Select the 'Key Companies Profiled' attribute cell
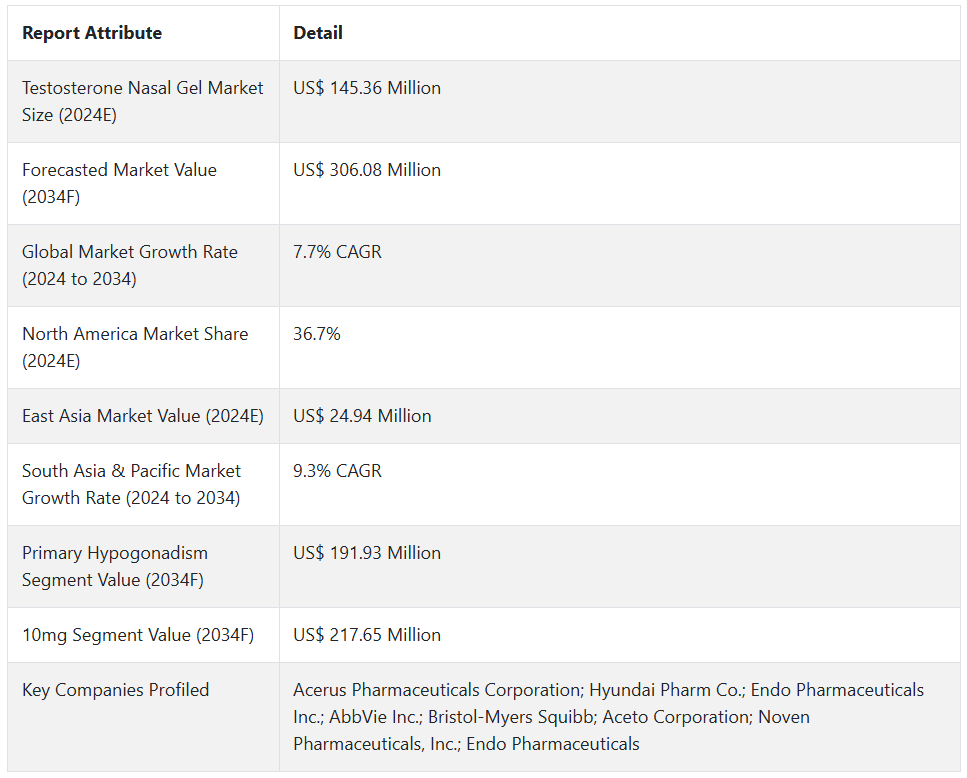This screenshot has width=967, height=778. (x=116, y=690)
